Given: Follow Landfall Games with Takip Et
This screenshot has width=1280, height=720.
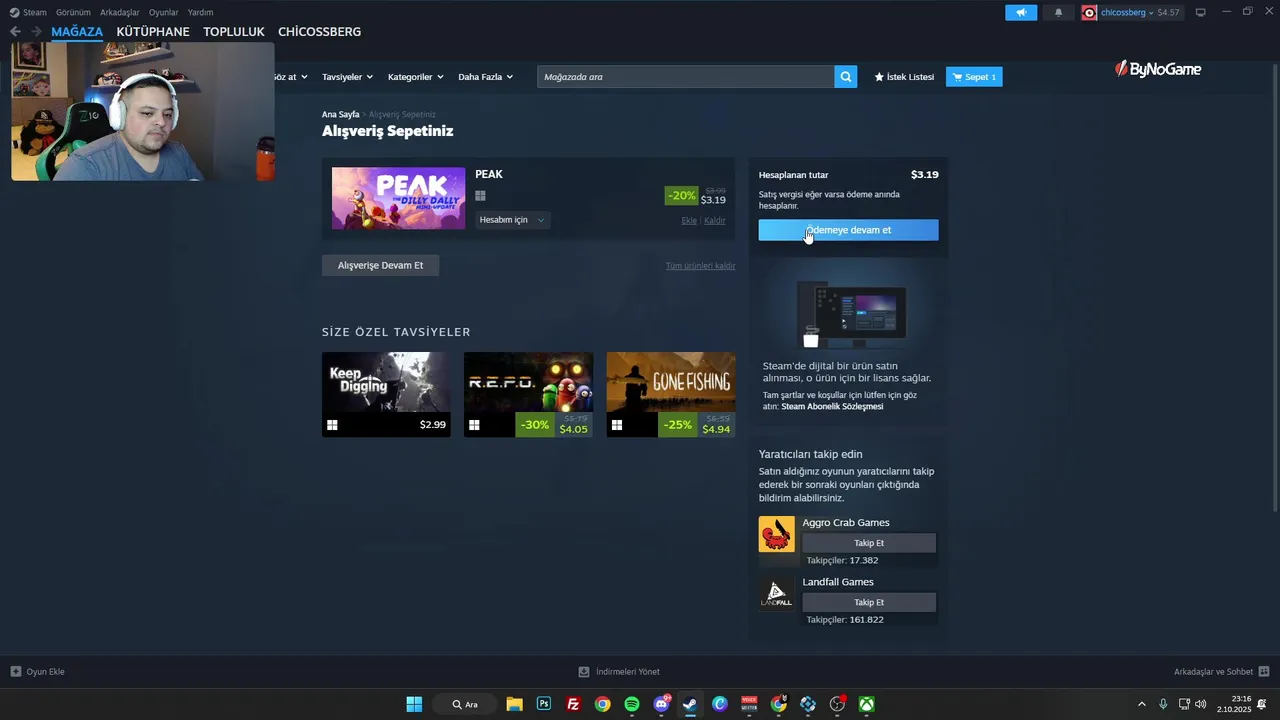Looking at the screenshot, I should click(x=869, y=602).
